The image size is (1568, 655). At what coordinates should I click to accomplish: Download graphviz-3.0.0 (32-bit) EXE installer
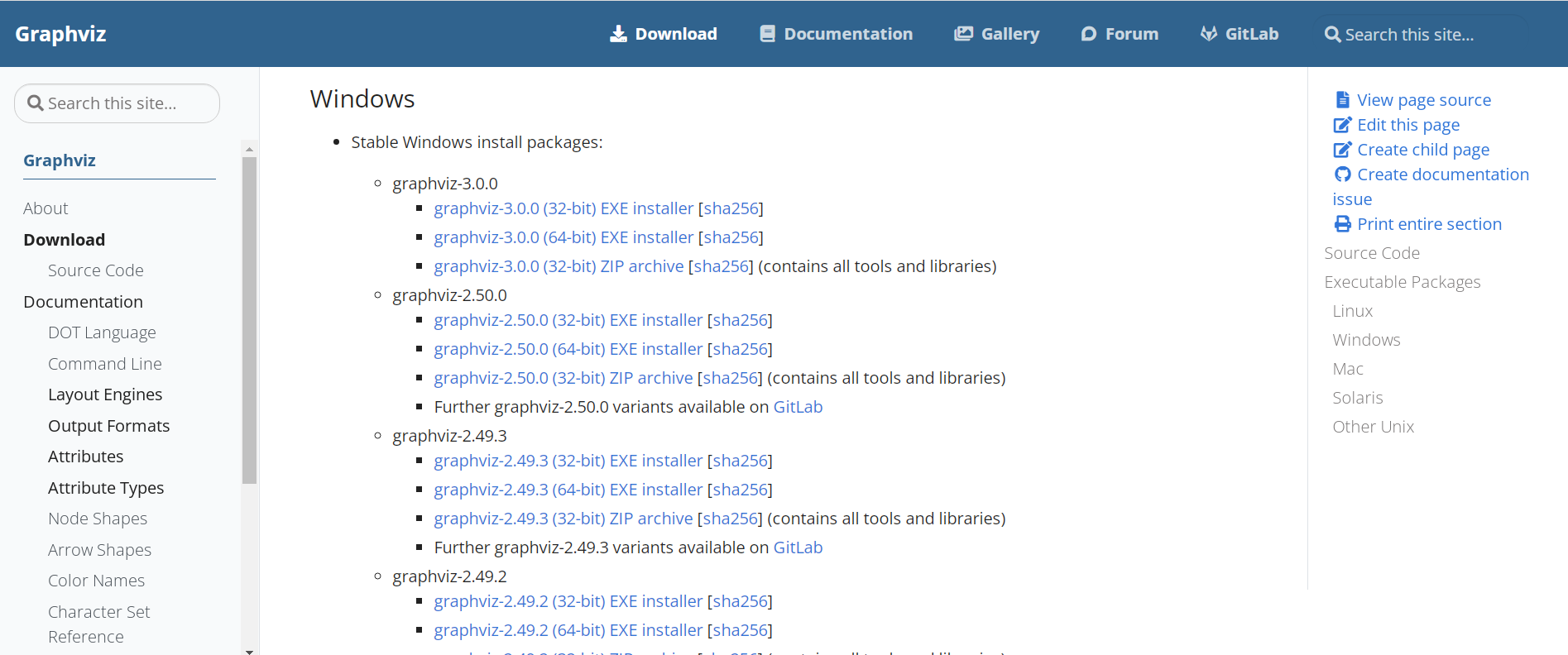[x=563, y=208]
